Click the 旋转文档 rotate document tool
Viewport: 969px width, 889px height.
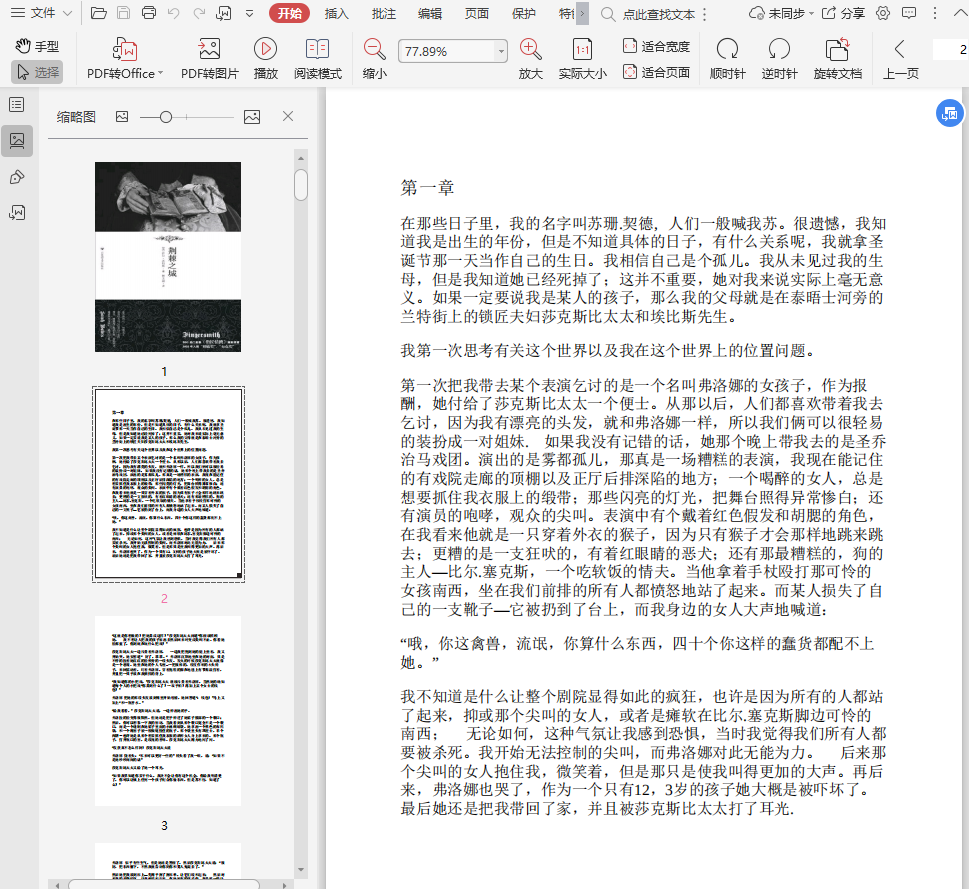click(x=837, y=59)
